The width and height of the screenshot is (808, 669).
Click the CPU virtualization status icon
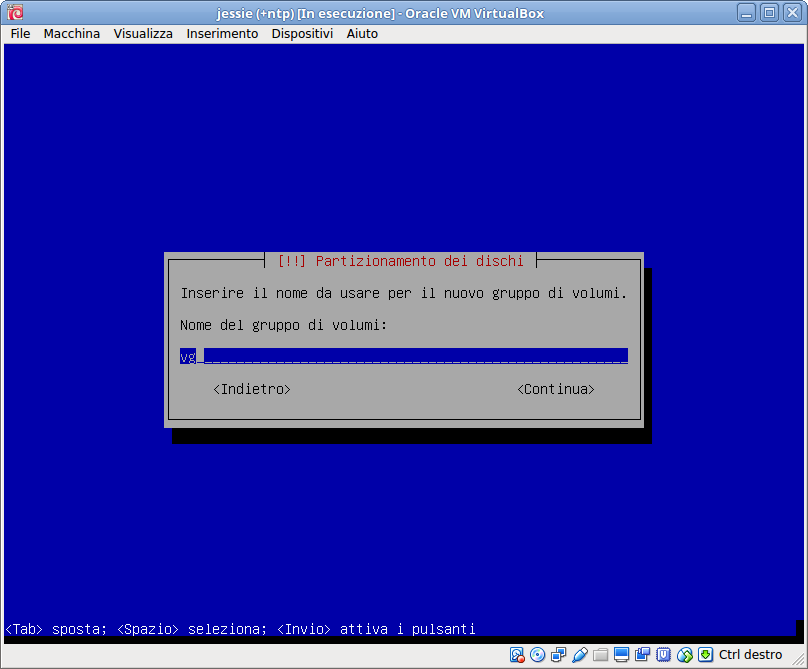(664, 655)
